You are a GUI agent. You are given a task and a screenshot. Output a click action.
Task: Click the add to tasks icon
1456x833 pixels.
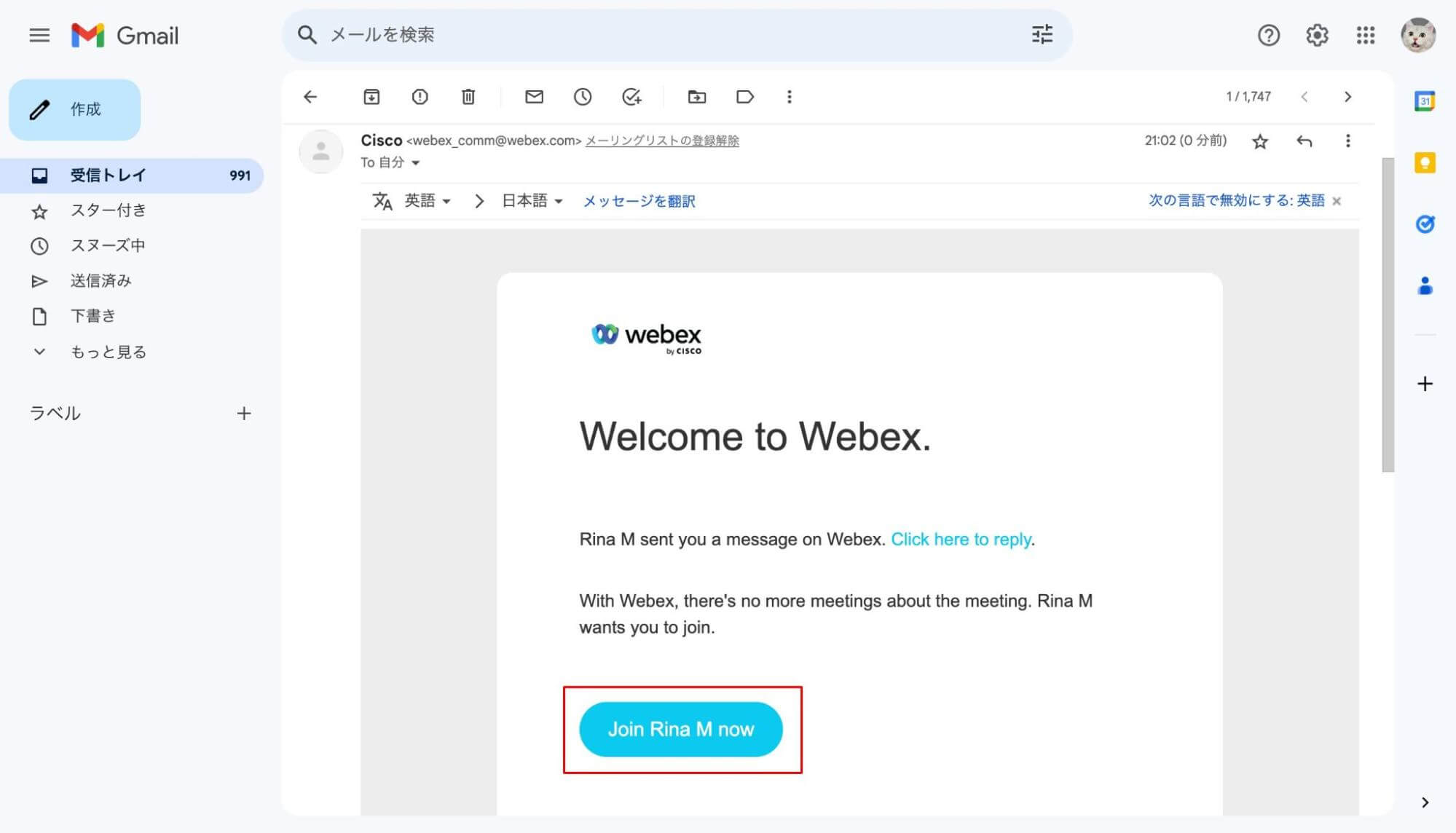pyautogui.click(x=632, y=96)
